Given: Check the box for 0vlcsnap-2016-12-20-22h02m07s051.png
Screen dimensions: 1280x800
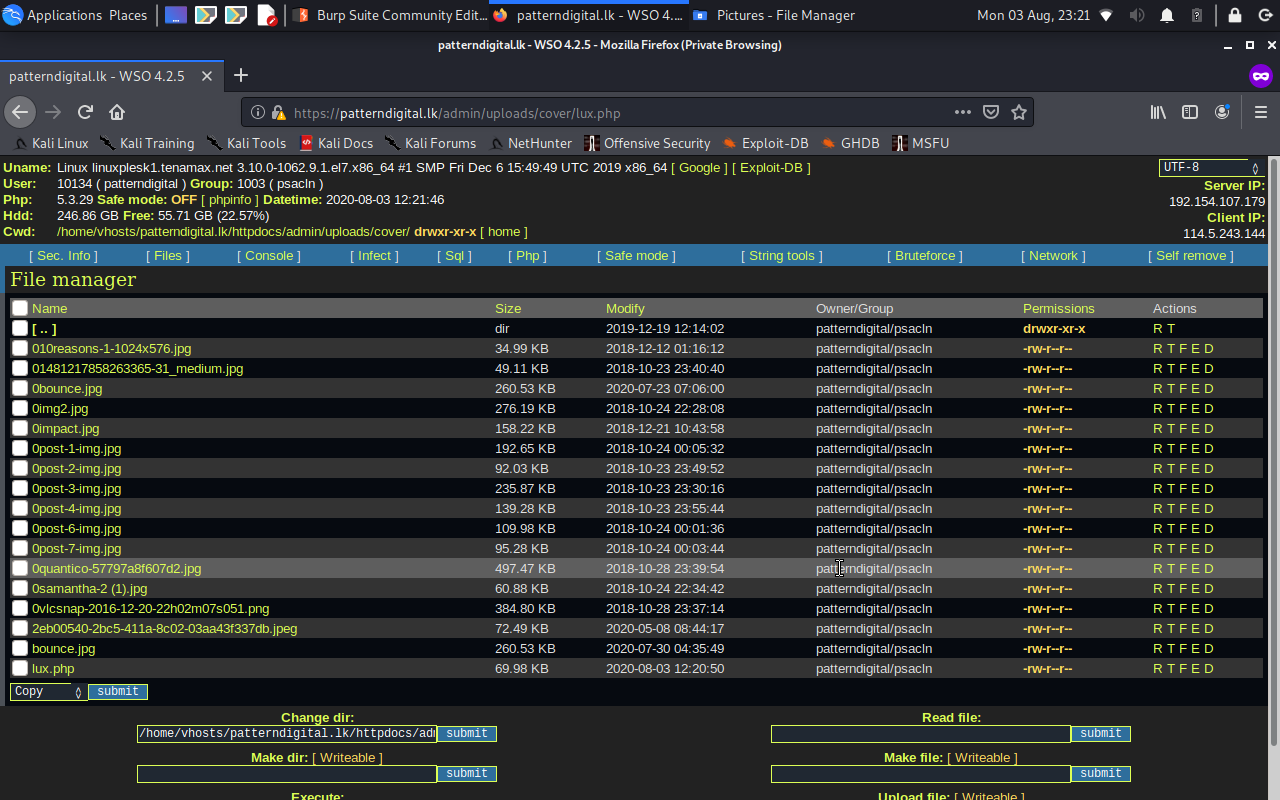Looking at the screenshot, I should (x=20, y=608).
